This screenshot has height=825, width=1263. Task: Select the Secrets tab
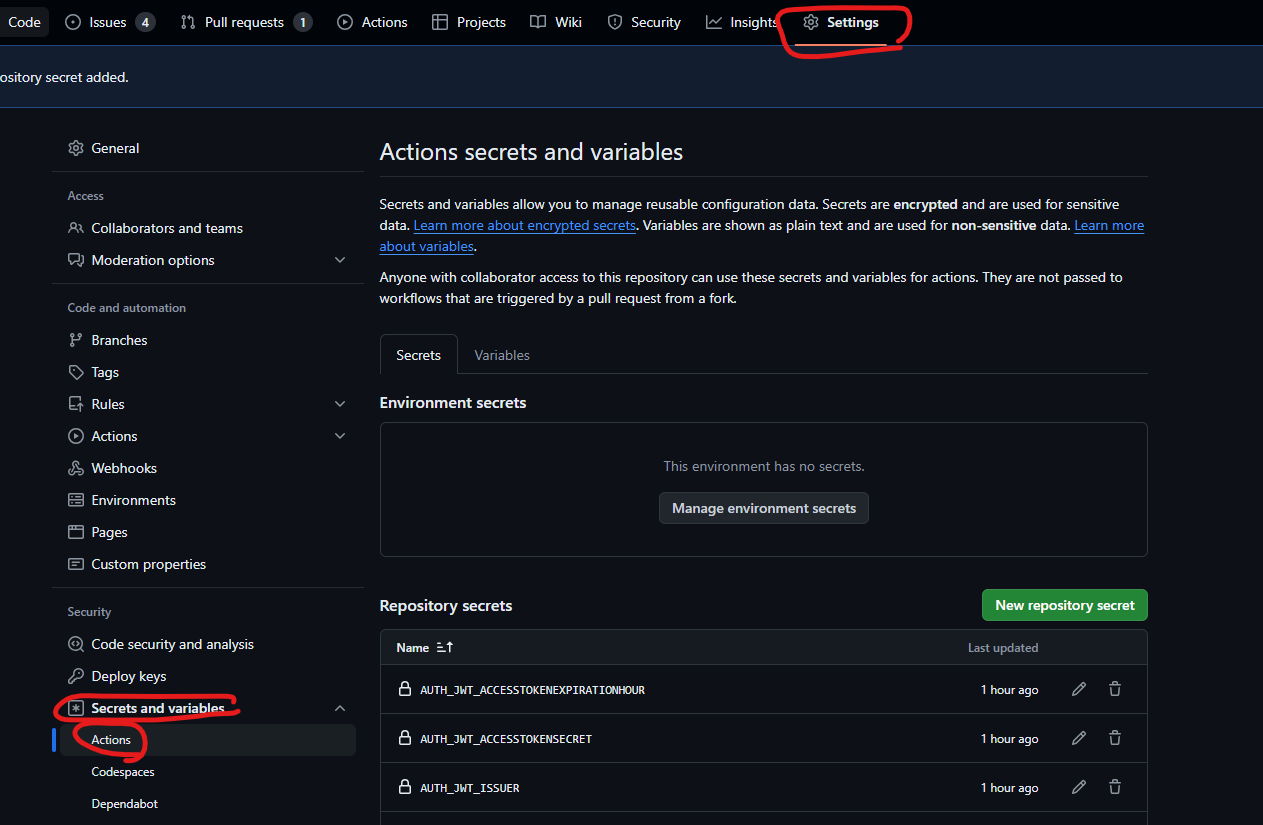[x=418, y=355]
